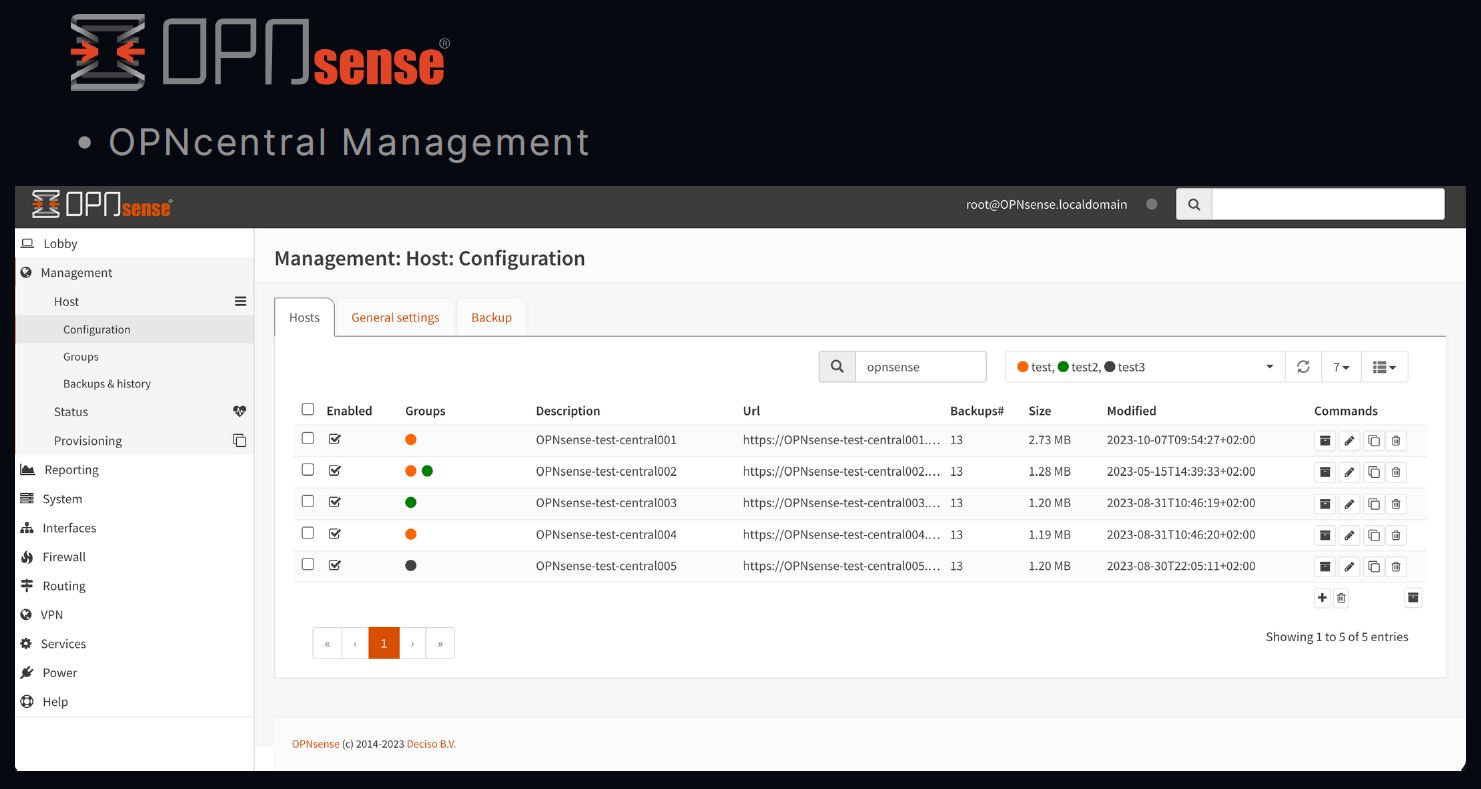Focus the top header search input
The height and width of the screenshot is (789, 1481).
1328,204
